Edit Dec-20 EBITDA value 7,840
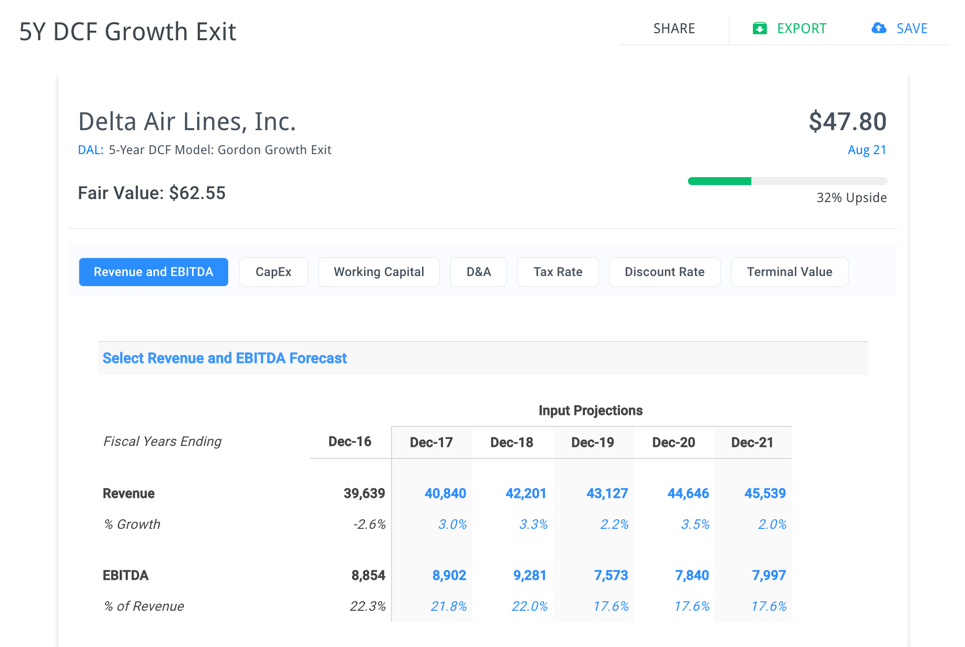The height and width of the screenshot is (647, 965). coord(692,576)
